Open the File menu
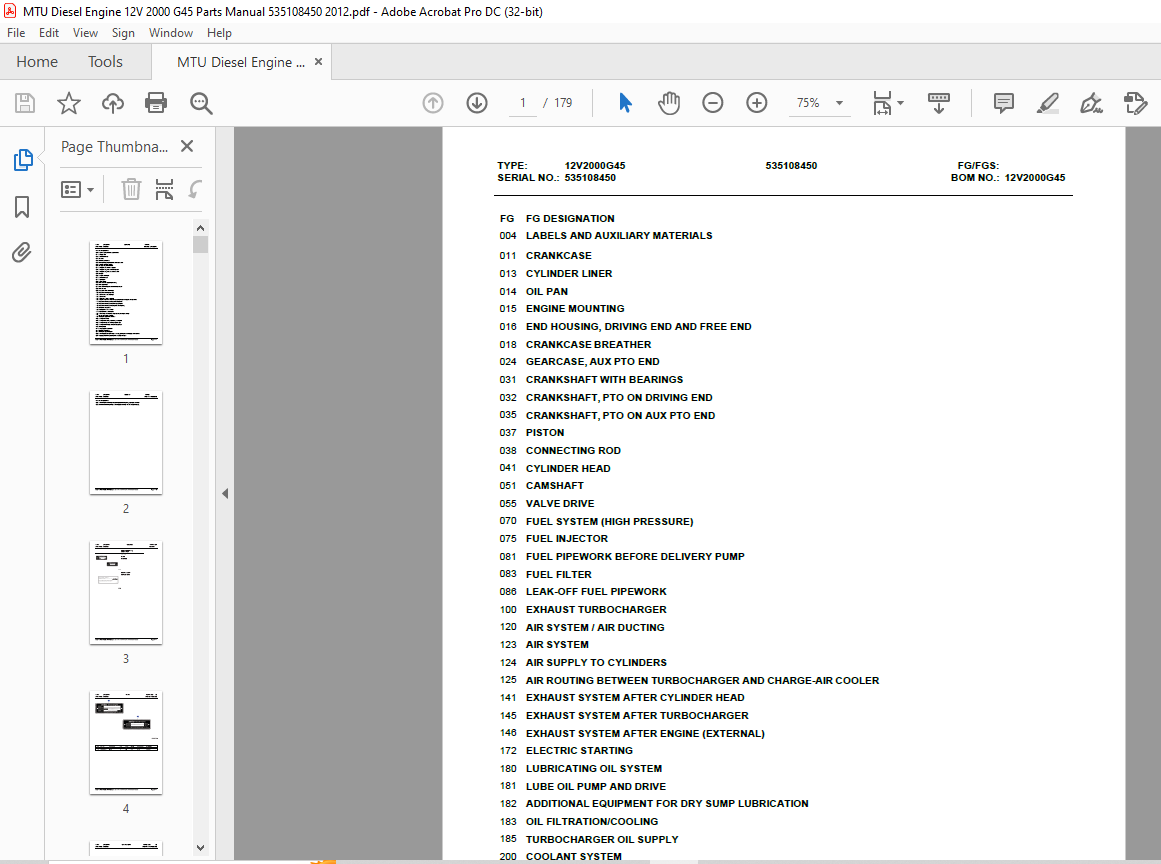 click(16, 33)
